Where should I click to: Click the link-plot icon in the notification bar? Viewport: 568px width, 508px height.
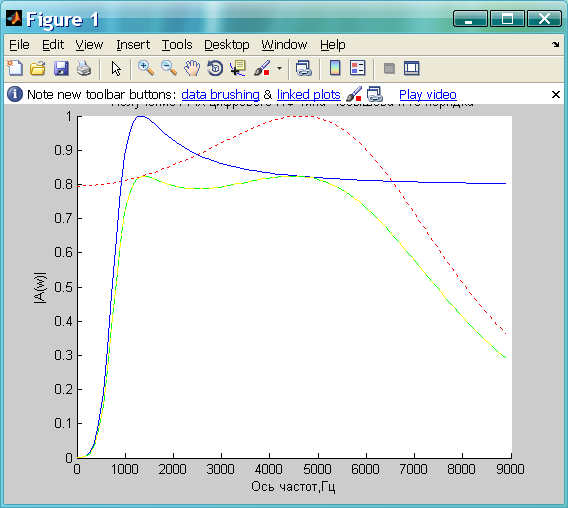tap(375, 94)
